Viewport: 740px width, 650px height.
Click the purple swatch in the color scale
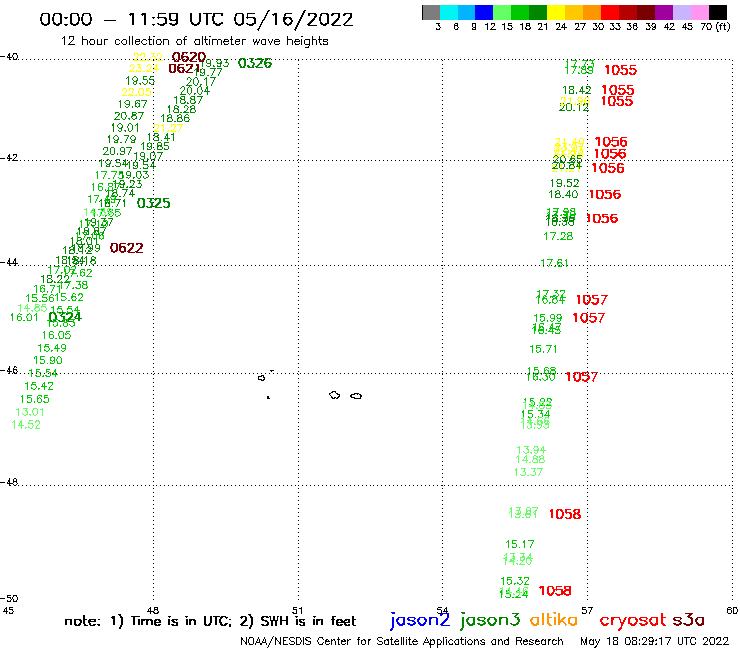pos(663,12)
